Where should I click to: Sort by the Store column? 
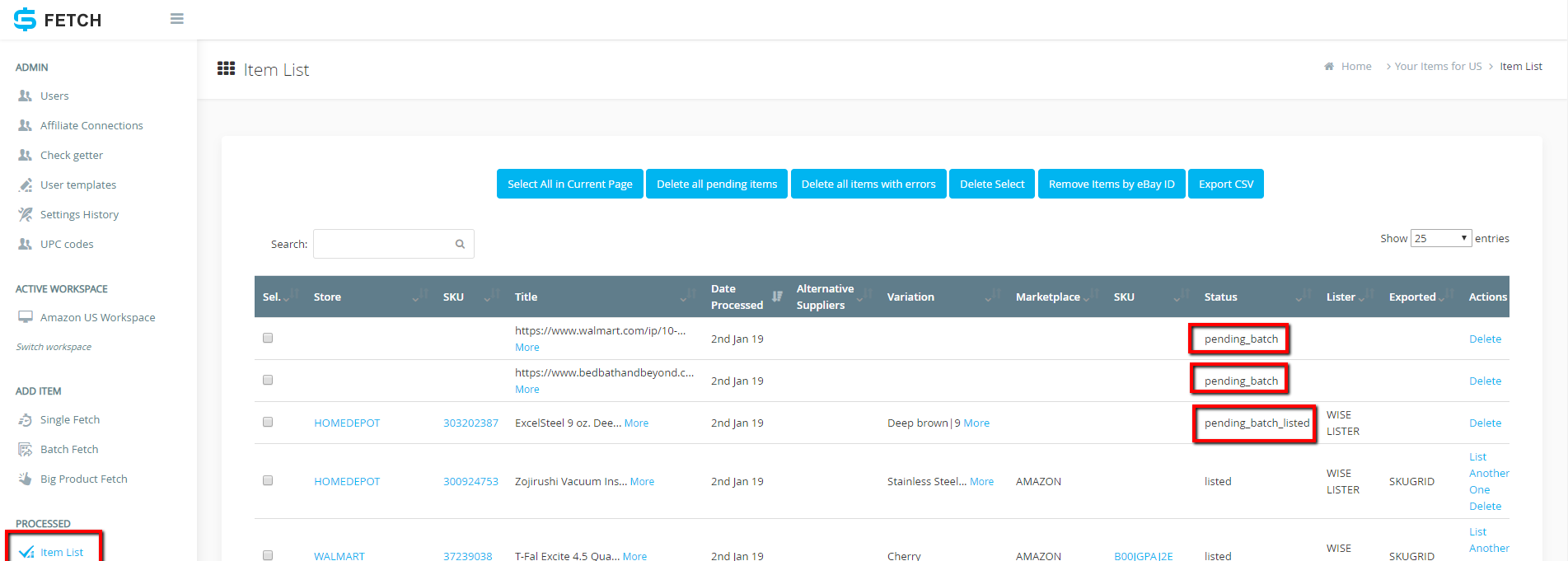[368, 297]
